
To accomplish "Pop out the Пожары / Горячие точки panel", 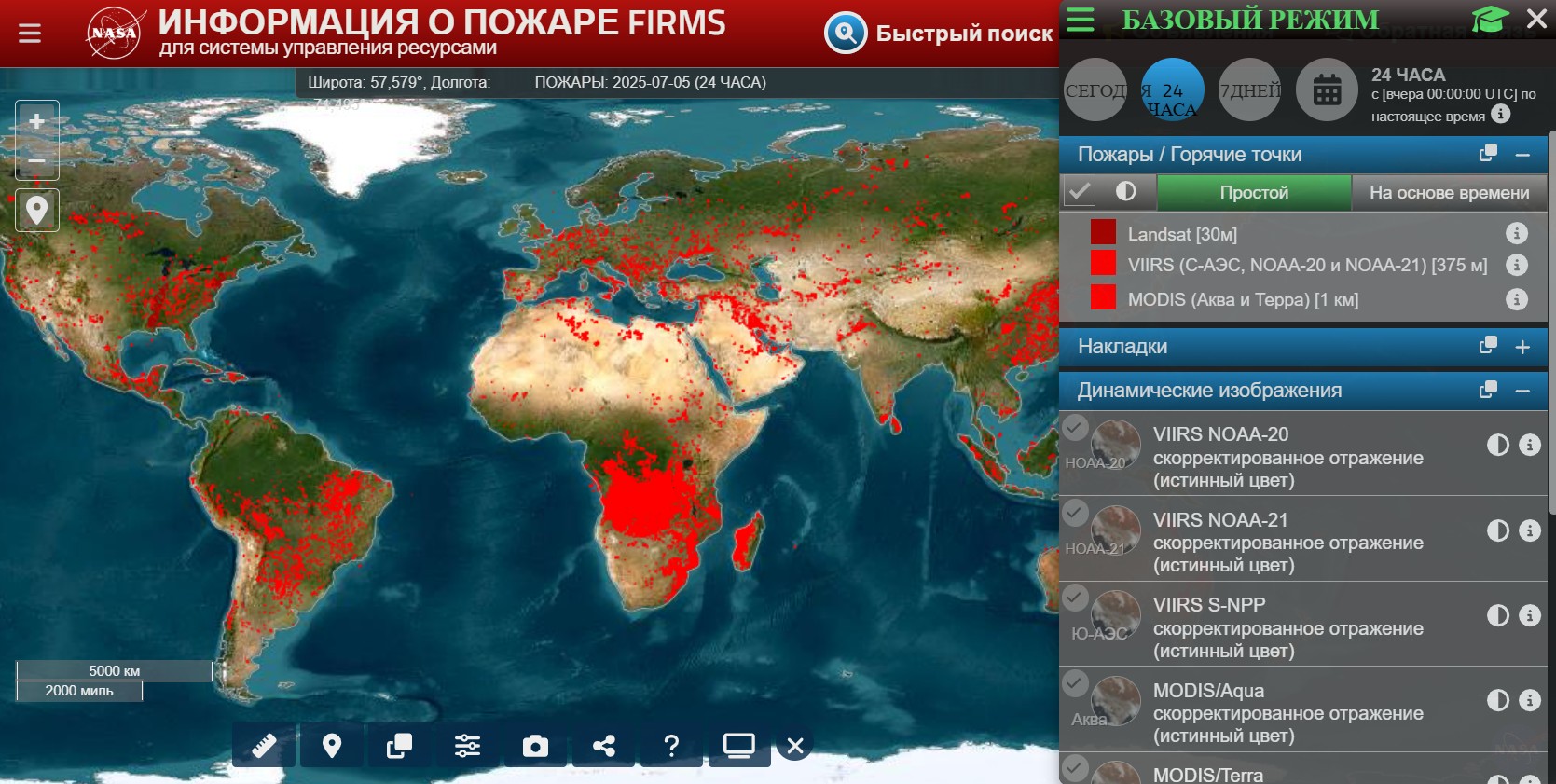I will pyautogui.click(x=1488, y=153).
